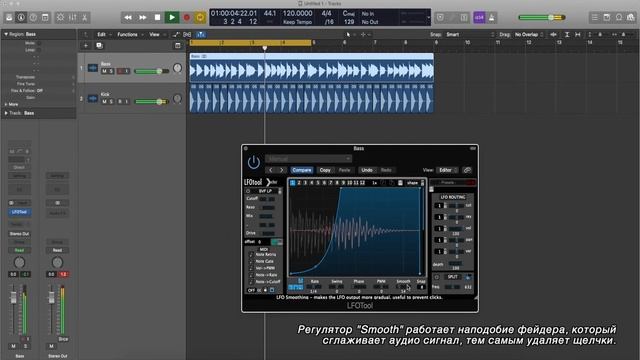Open the View Editor dropdown
640x360 pixels.
click(447, 170)
